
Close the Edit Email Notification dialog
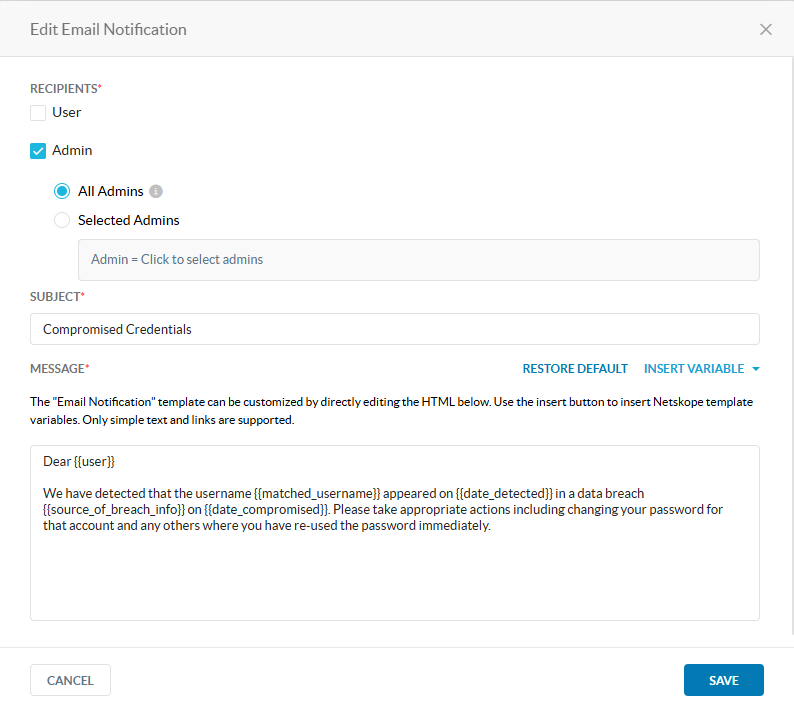pyautogui.click(x=766, y=29)
